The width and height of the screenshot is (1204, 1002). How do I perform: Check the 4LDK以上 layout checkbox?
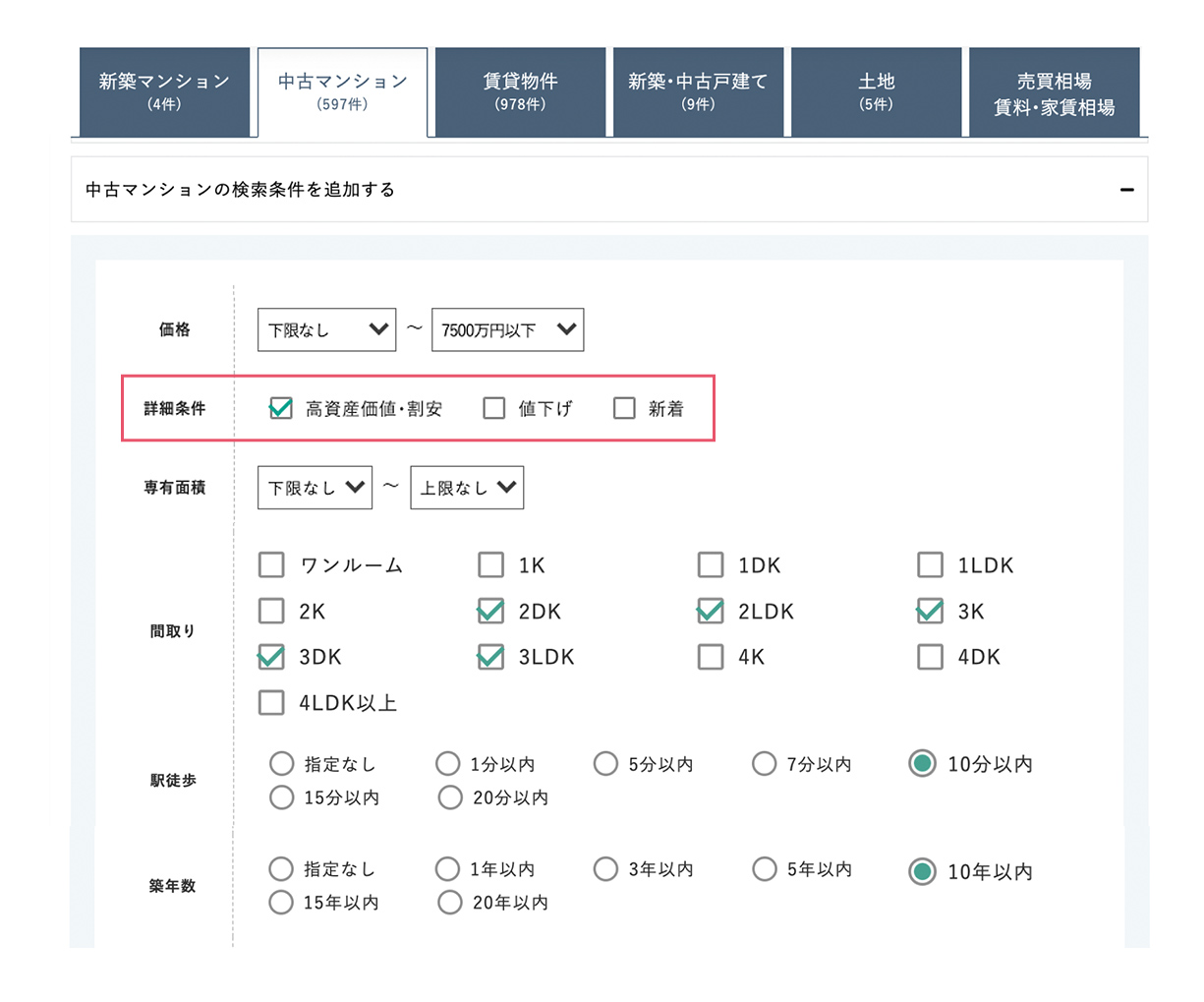tap(271, 703)
